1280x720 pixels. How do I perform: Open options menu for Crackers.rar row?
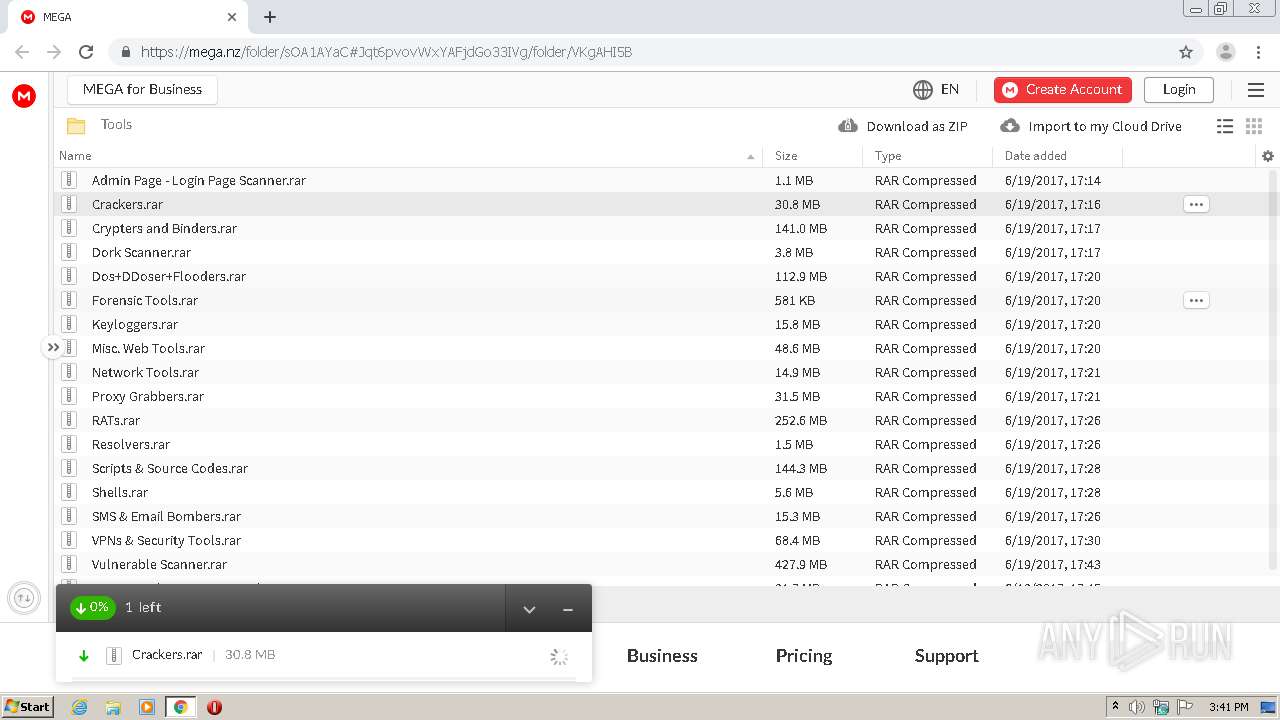pyautogui.click(x=1196, y=204)
